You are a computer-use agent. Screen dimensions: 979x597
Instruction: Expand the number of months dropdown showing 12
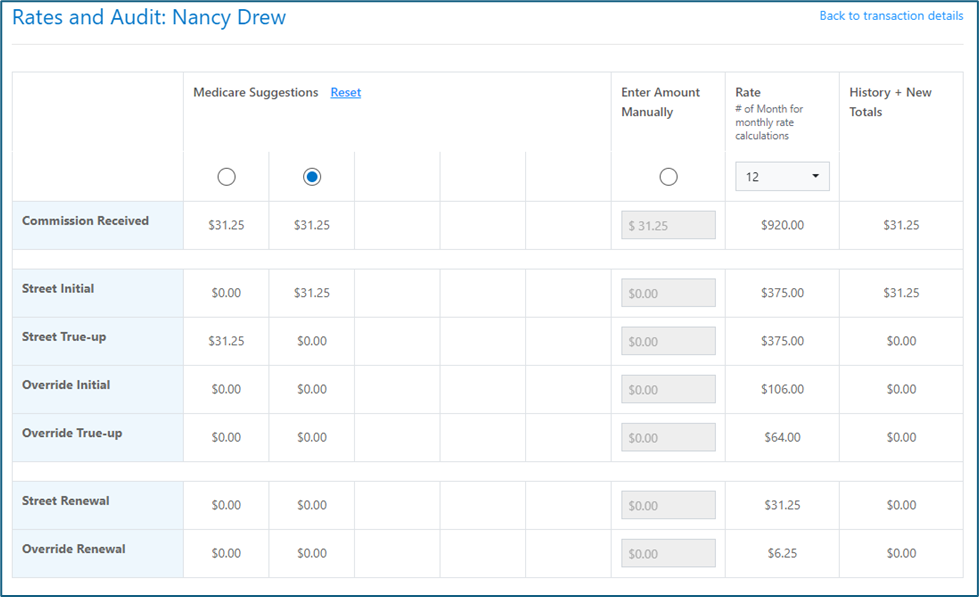pyautogui.click(x=782, y=177)
